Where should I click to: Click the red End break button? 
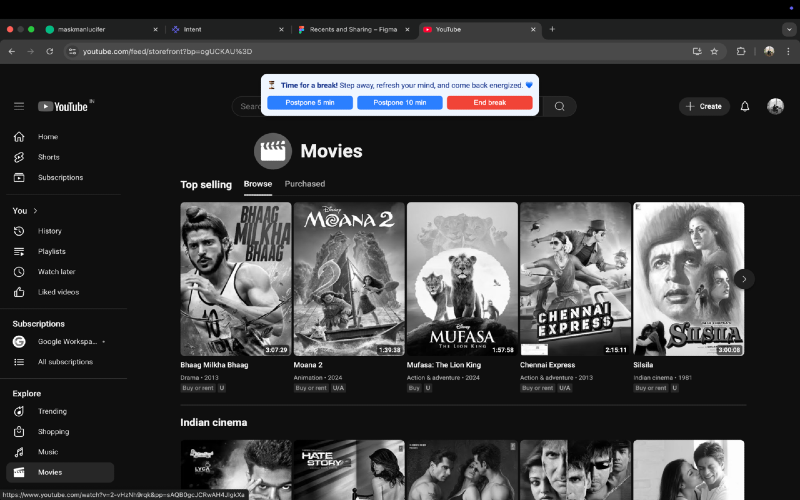(489, 103)
